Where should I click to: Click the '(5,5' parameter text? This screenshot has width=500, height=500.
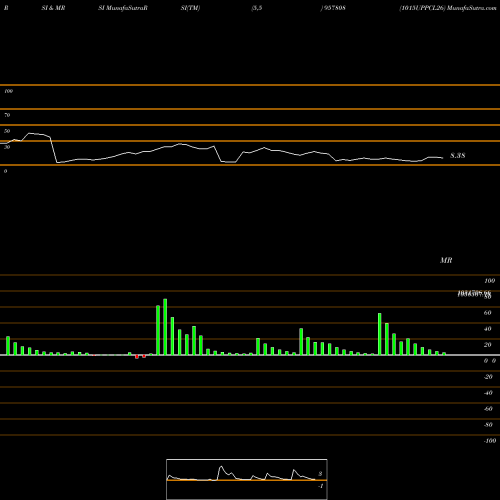click(257, 8)
